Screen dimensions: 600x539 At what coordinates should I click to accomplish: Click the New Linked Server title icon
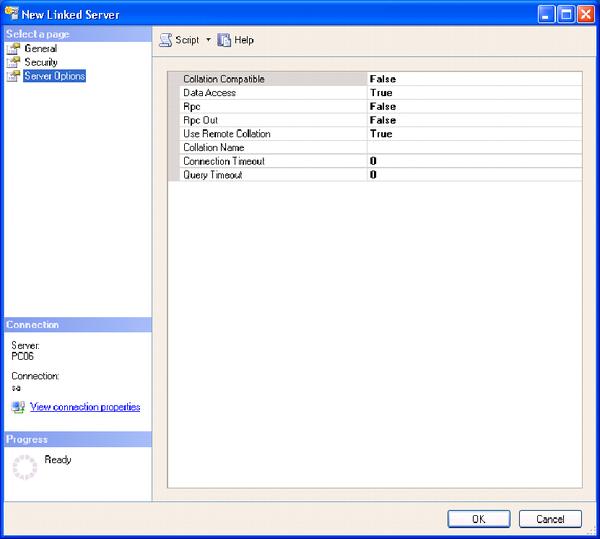pyautogui.click(x=14, y=14)
